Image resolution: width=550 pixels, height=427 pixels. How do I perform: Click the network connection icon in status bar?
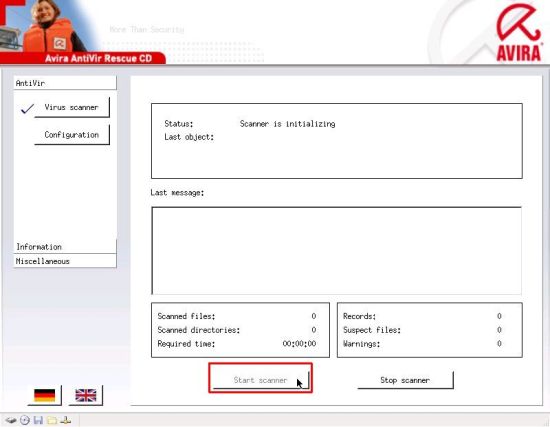(x=65, y=420)
